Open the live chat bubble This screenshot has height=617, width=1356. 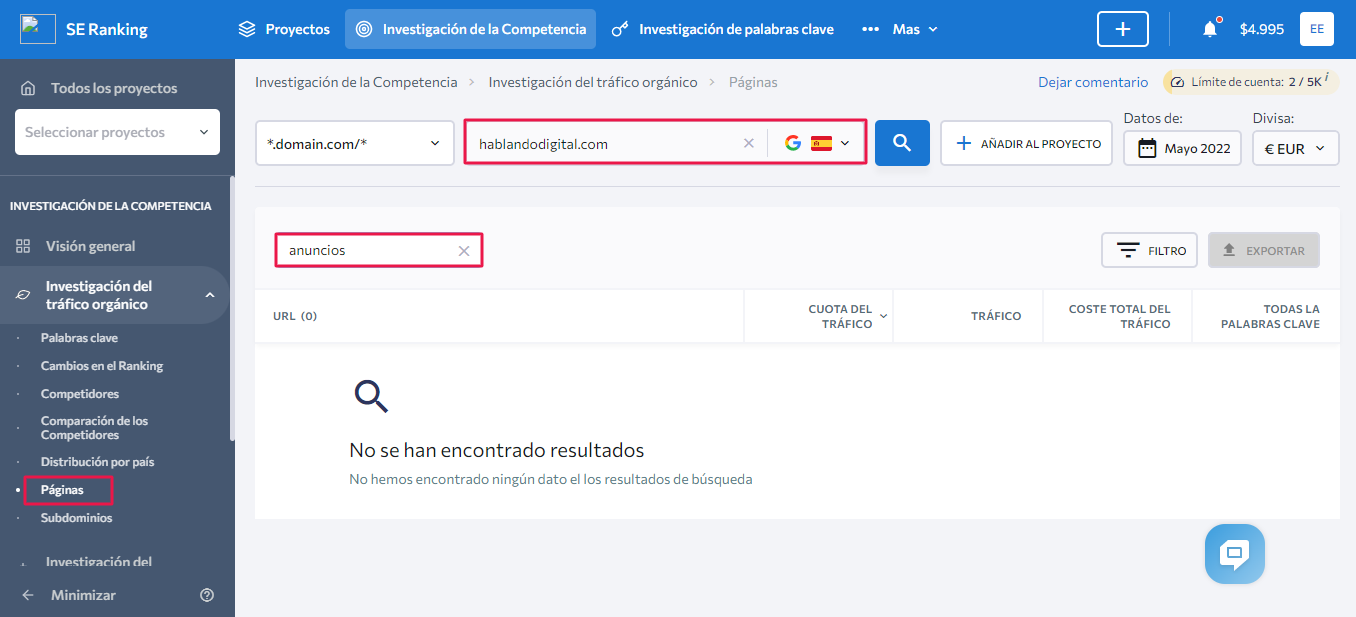pos(1235,554)
